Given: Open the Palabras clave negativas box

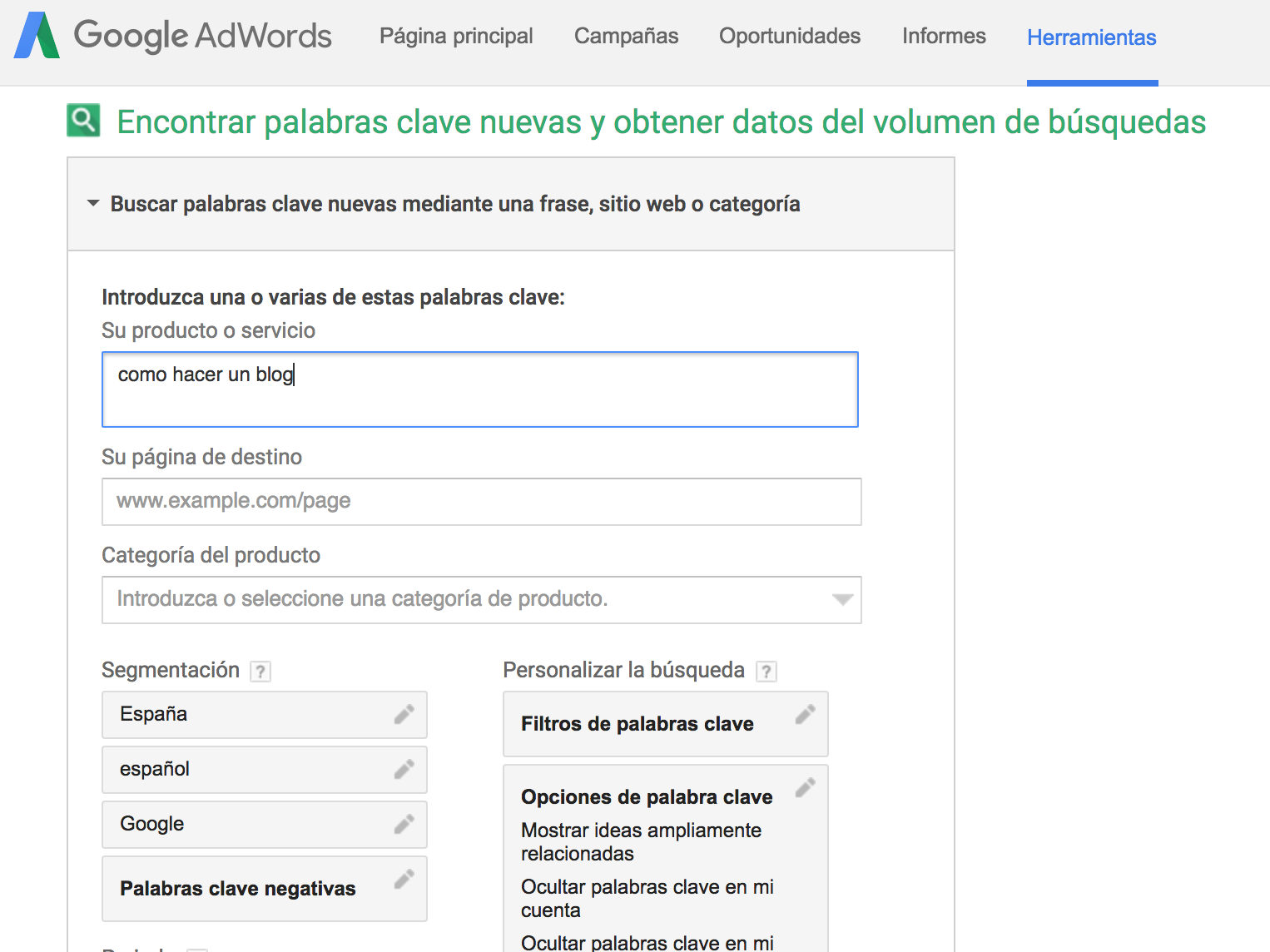Looking at the screenshot, I should 265,889.
